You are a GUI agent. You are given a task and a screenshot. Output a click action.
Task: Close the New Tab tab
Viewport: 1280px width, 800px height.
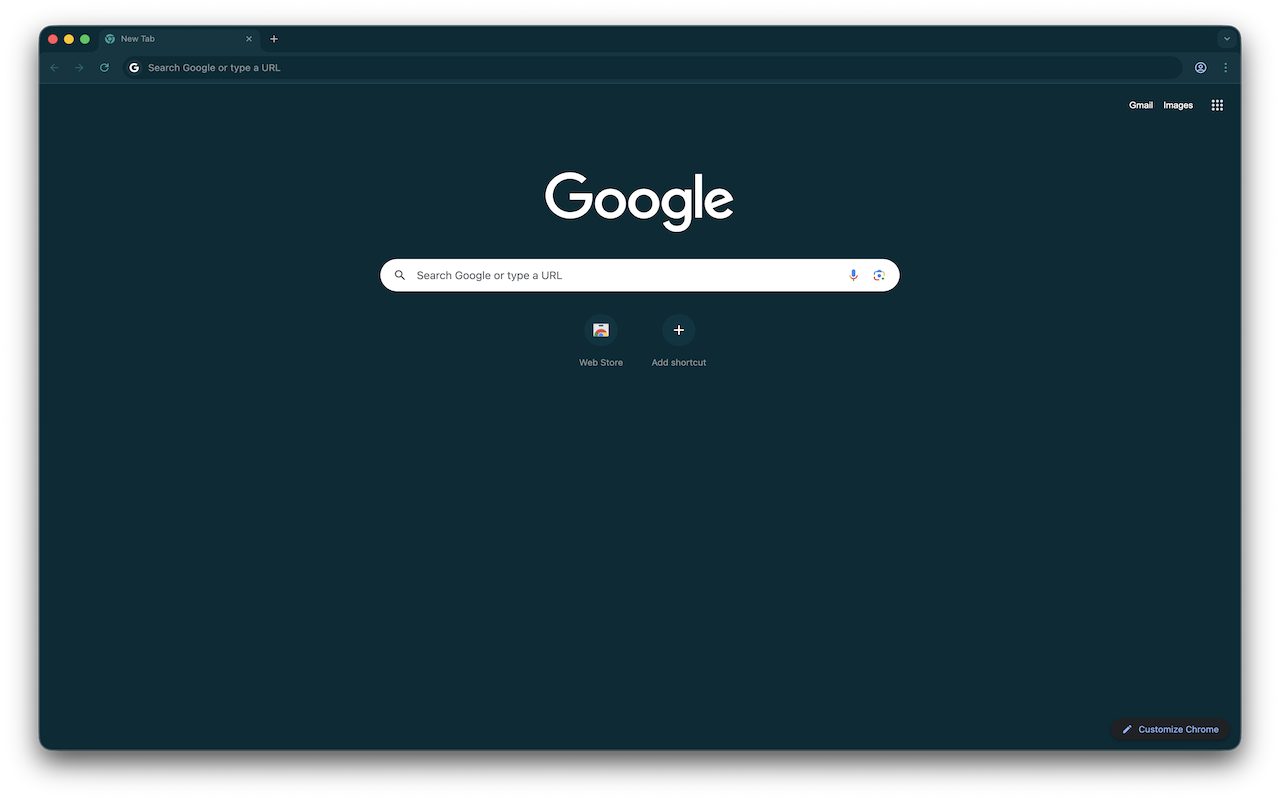(249, 39)
